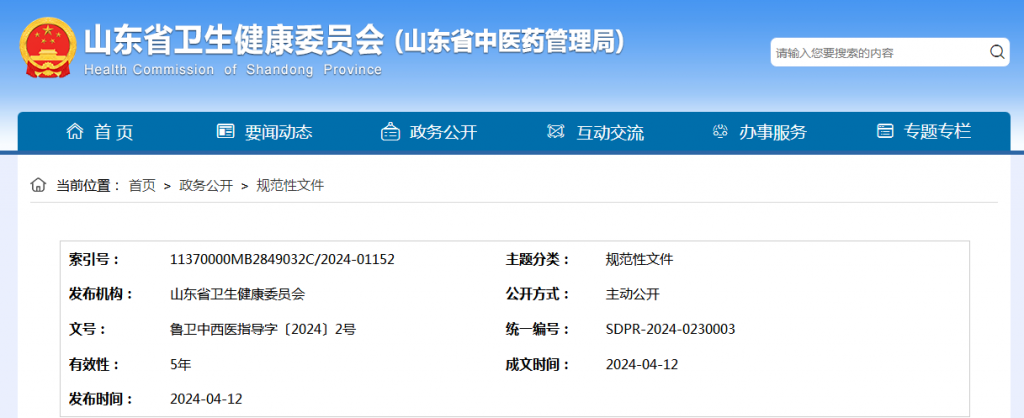Image resolution: width=1024 pixels, height=418 pixels.
Task: Click the 山东省卫生健康委员会 site title
Action: (234, 41)
